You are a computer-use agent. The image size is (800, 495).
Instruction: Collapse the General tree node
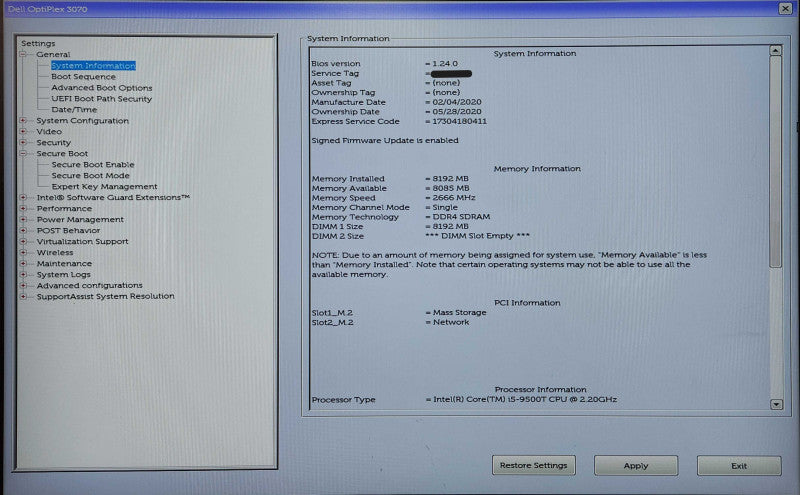[x=23, y=54]
